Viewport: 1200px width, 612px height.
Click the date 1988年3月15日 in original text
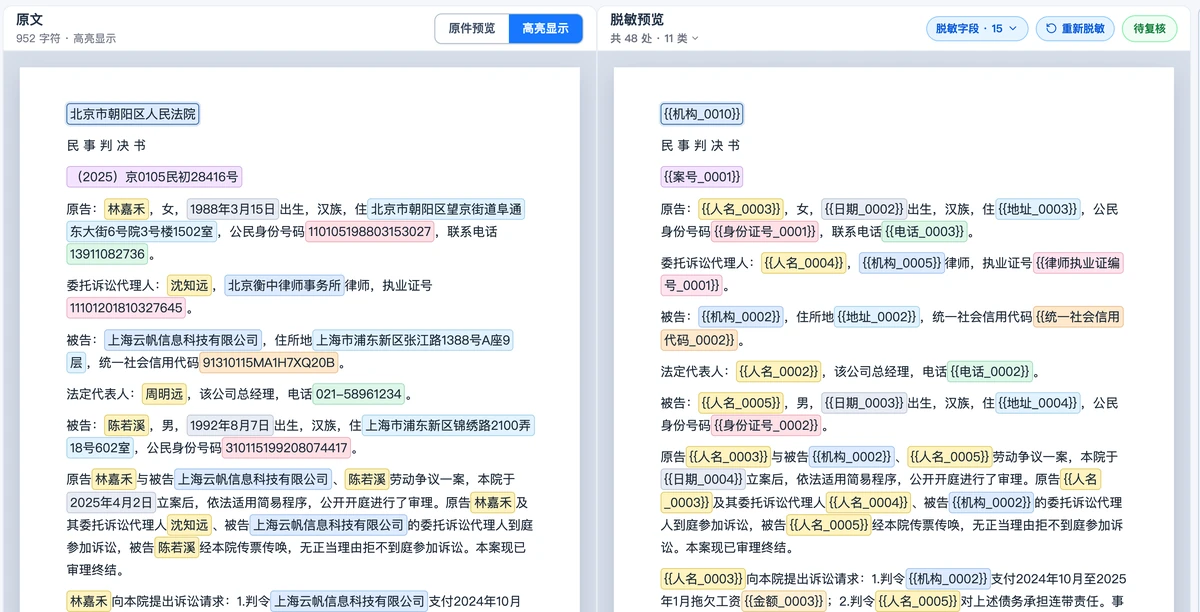232,209
